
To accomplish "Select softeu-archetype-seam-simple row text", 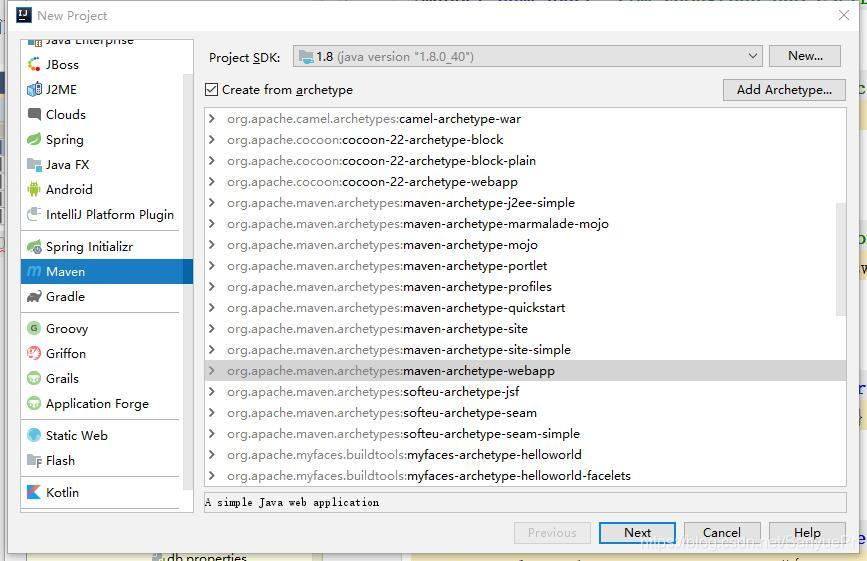I will [403, 434].
